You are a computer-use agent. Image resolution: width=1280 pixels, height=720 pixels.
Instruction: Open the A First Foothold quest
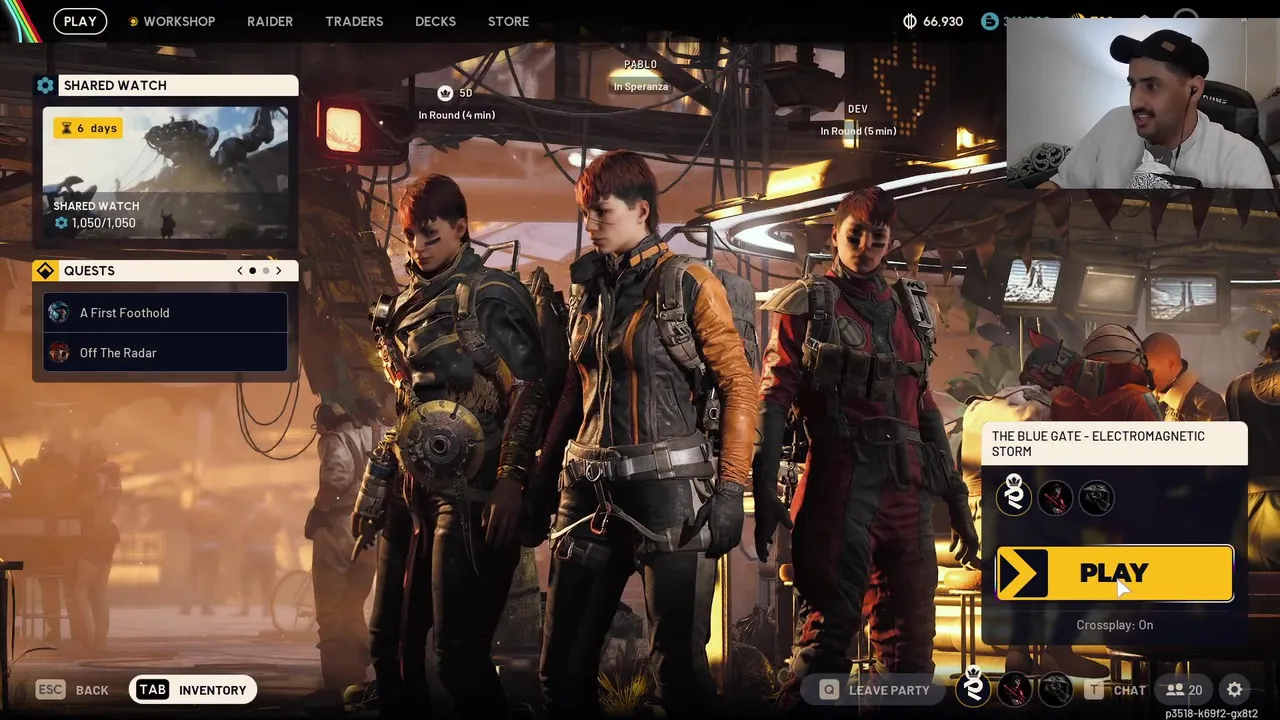[166, 313]
